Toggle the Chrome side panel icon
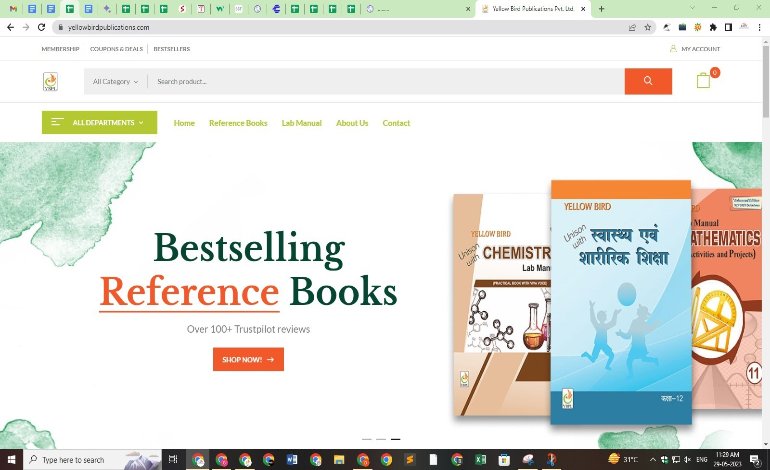The height and width of the screenshot is (470, 770). pos(728,28)
